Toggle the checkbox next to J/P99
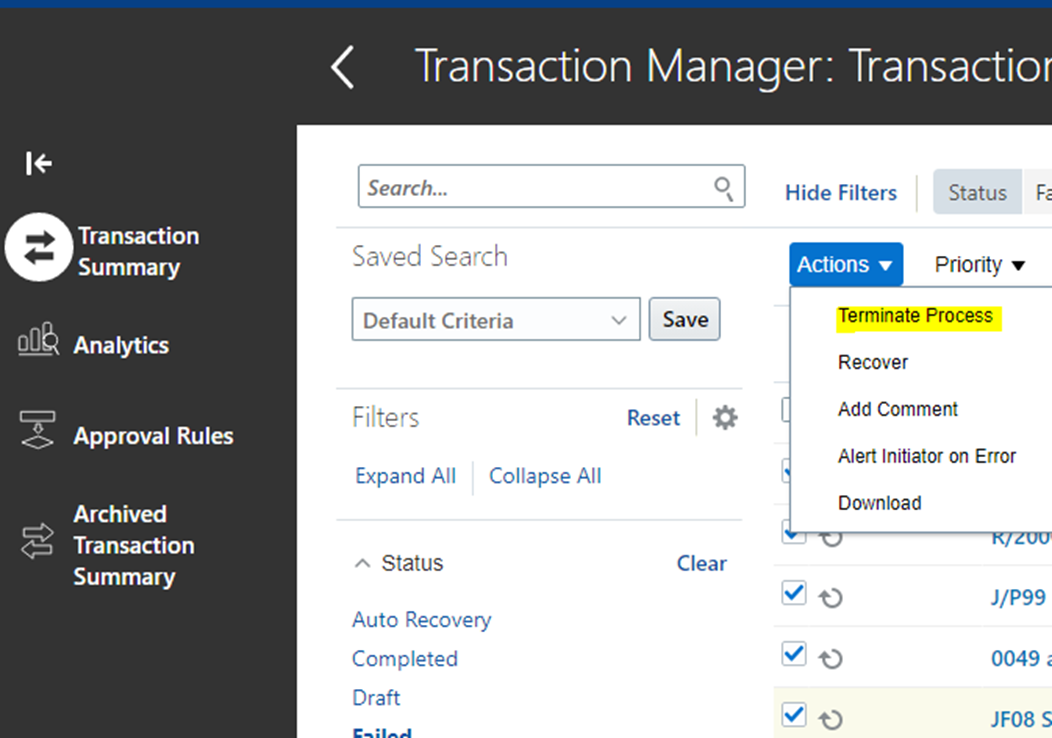This screenshot has width=1052, height=738. 793,592
